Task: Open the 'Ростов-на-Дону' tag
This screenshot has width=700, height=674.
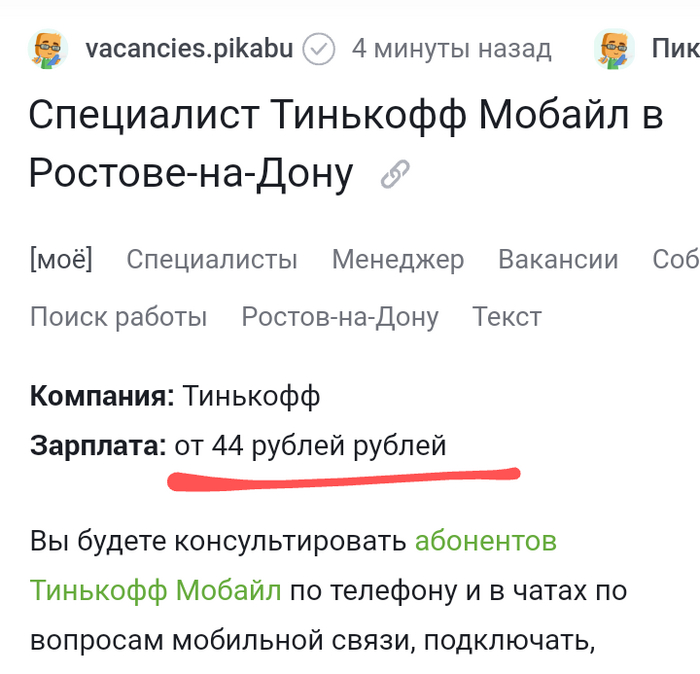Action: coord(340,317)
